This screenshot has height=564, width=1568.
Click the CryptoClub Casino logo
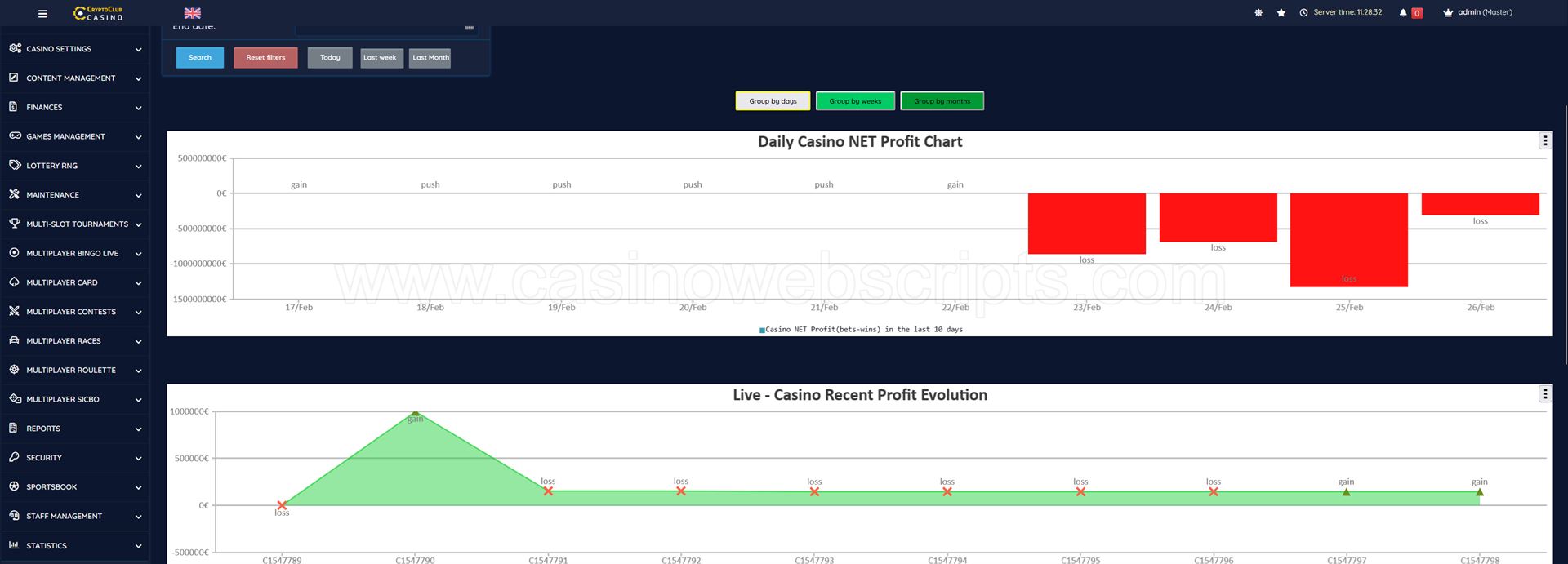click(98, 13)
